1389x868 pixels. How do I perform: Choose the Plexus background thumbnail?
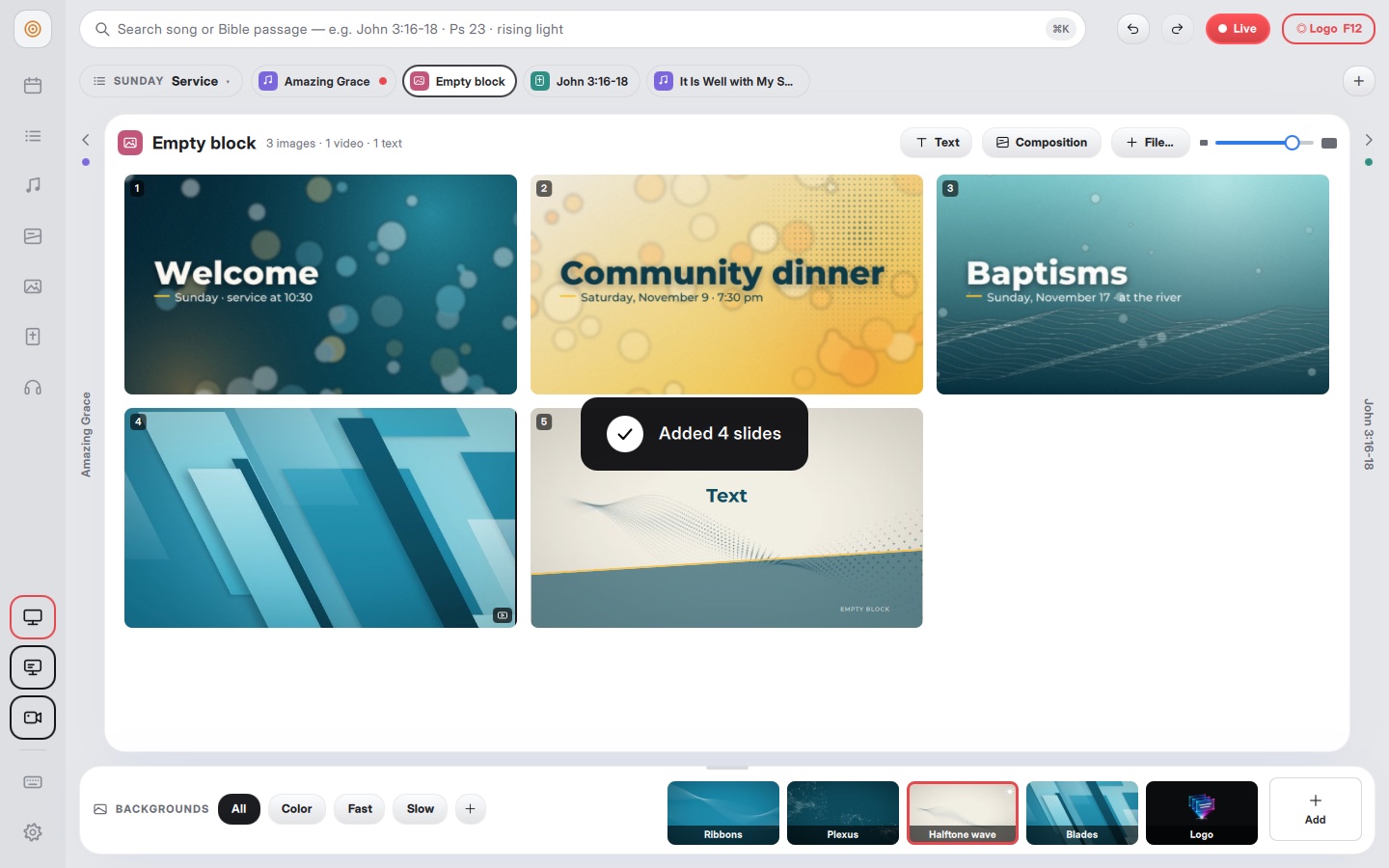click(x=843, y=813)
